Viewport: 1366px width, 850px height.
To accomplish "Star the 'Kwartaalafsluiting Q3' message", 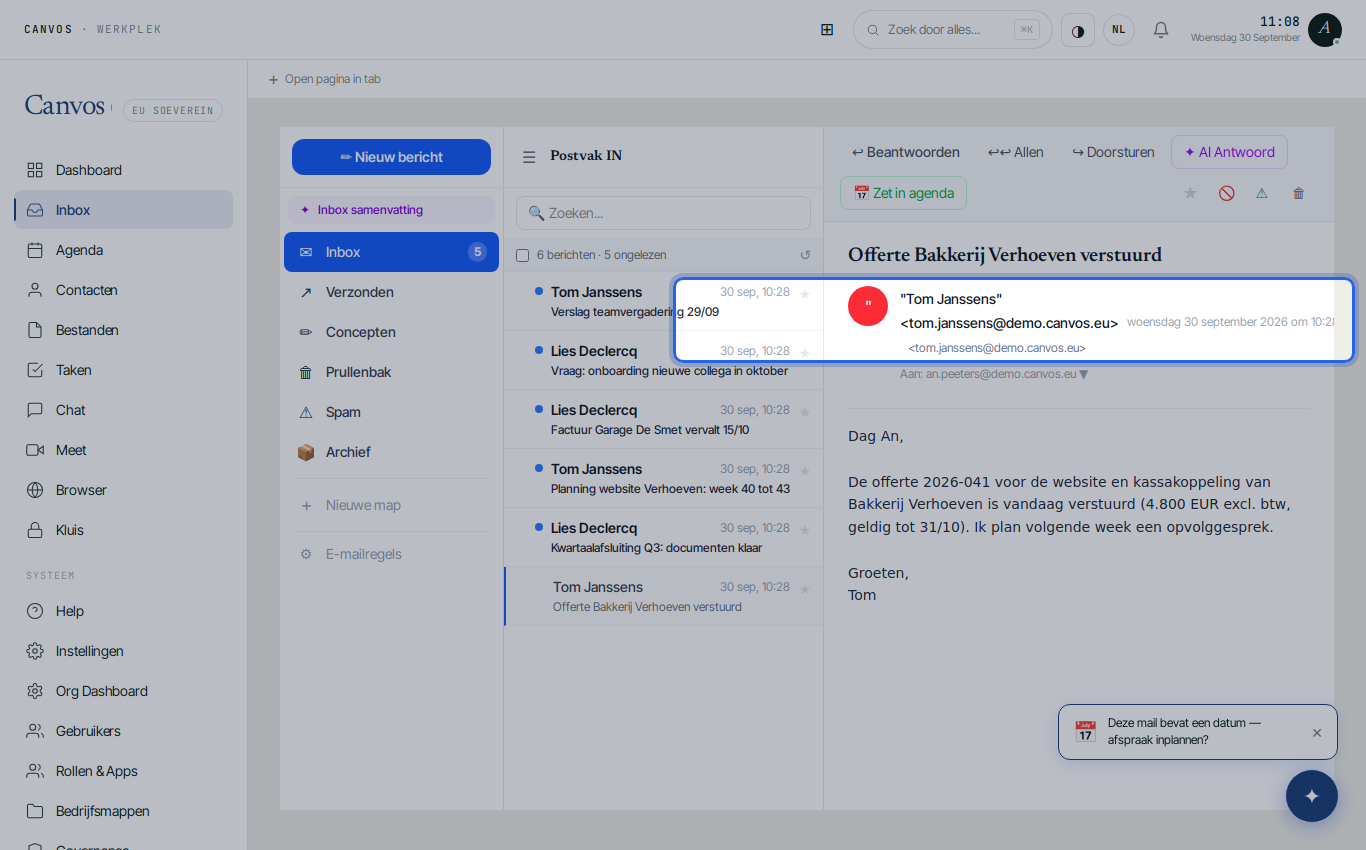I will [805, 529].
